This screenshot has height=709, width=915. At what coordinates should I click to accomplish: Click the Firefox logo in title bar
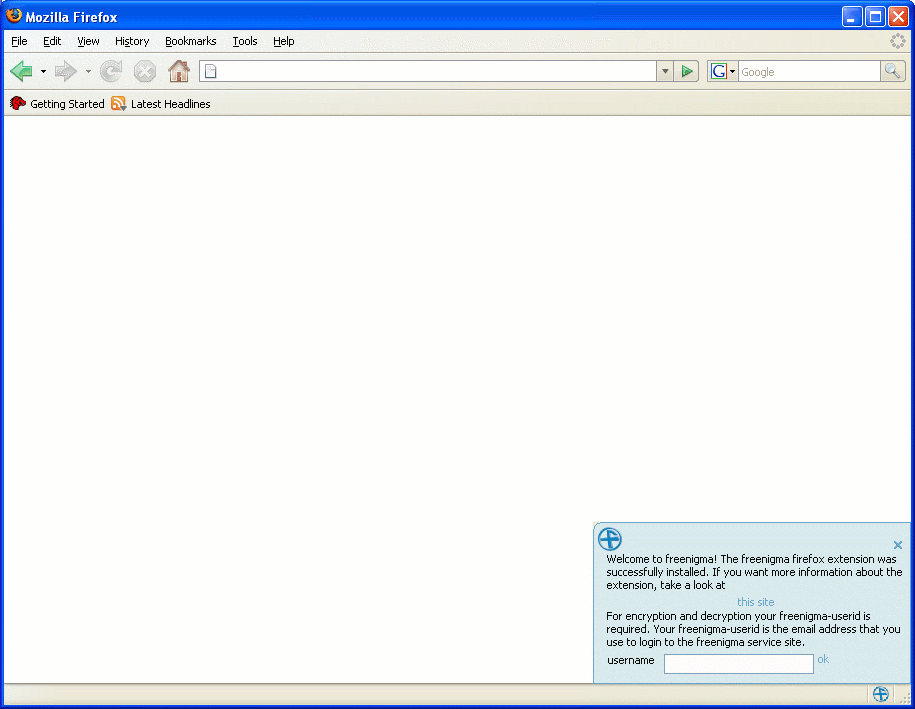click(13, 15)
